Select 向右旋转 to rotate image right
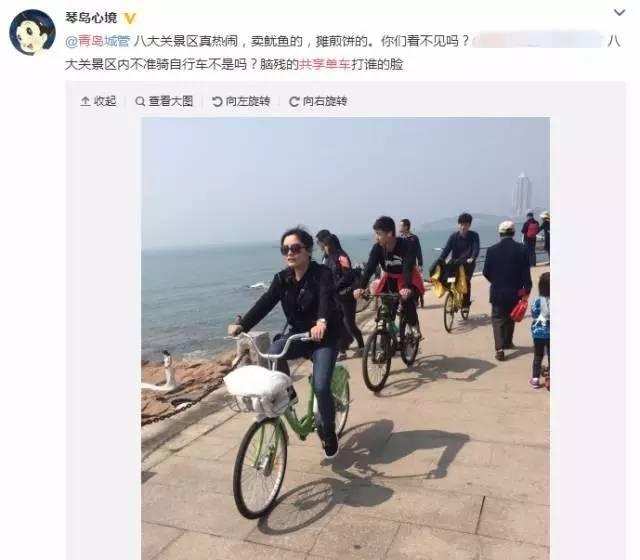The width and height of the screenshot is (640, 560). 318,101
